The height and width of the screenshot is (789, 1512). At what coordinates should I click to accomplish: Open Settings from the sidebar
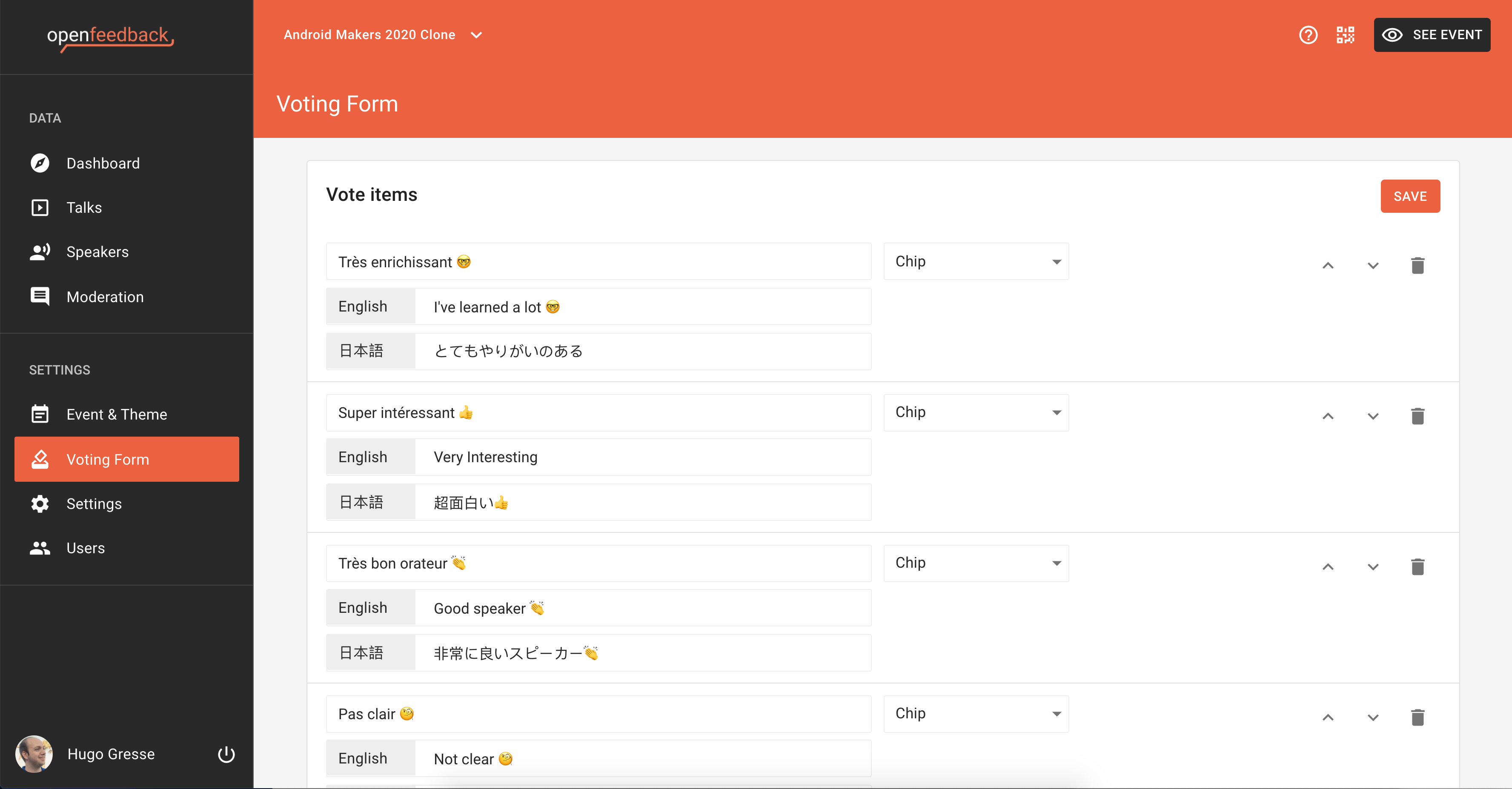pyautogui.click(x=94, y=503)
